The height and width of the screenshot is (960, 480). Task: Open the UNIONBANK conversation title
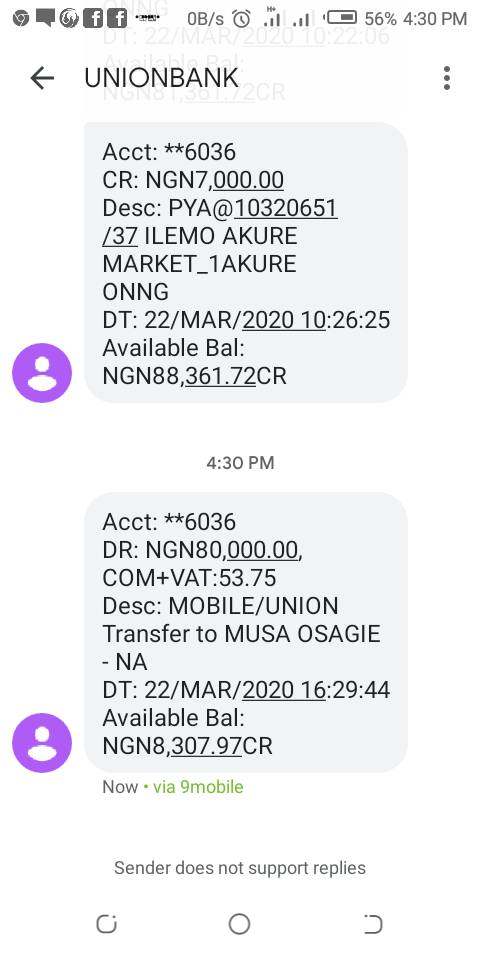click(161, 78)
